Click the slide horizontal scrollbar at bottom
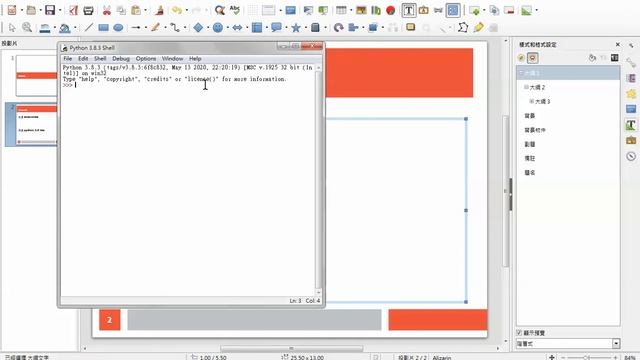640x360 pixels. pos(291,349)
